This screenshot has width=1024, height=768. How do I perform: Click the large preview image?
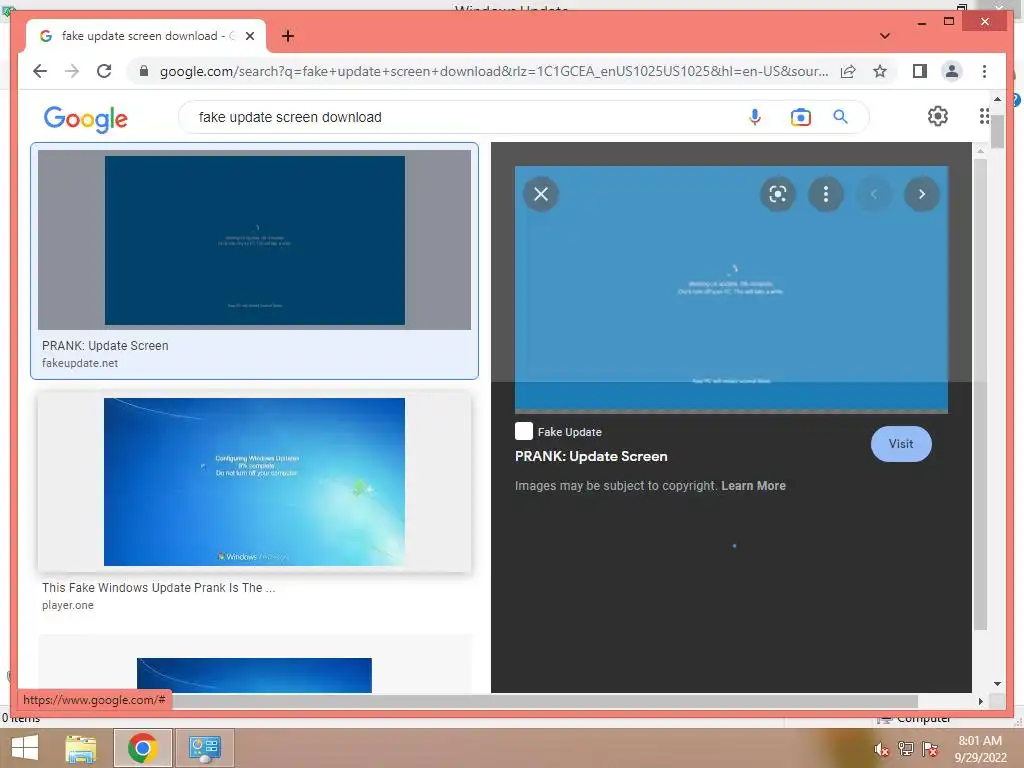coord(731,289)
